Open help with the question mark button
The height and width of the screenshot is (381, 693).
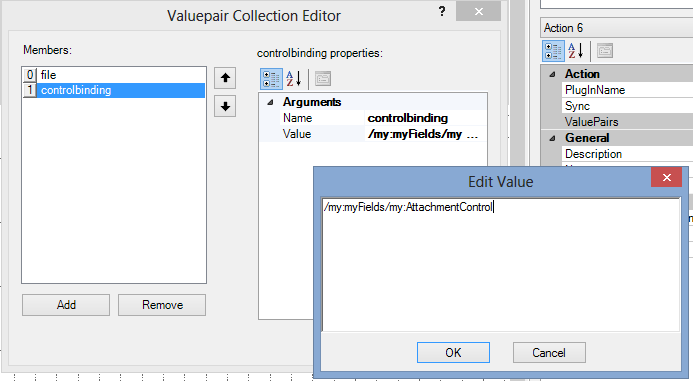pos(442,11)
